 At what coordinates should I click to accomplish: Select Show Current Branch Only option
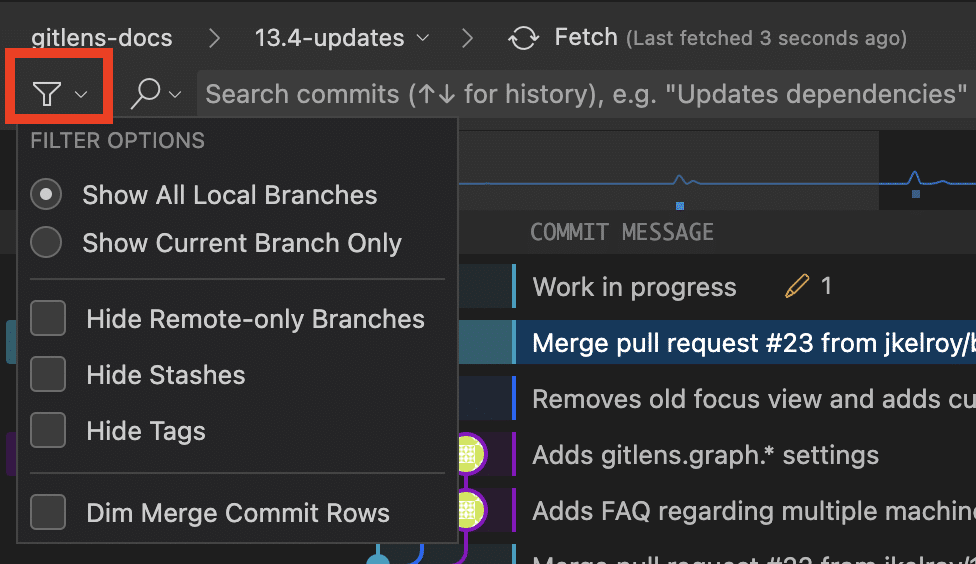pyautogui.click(x=46, y=243)
